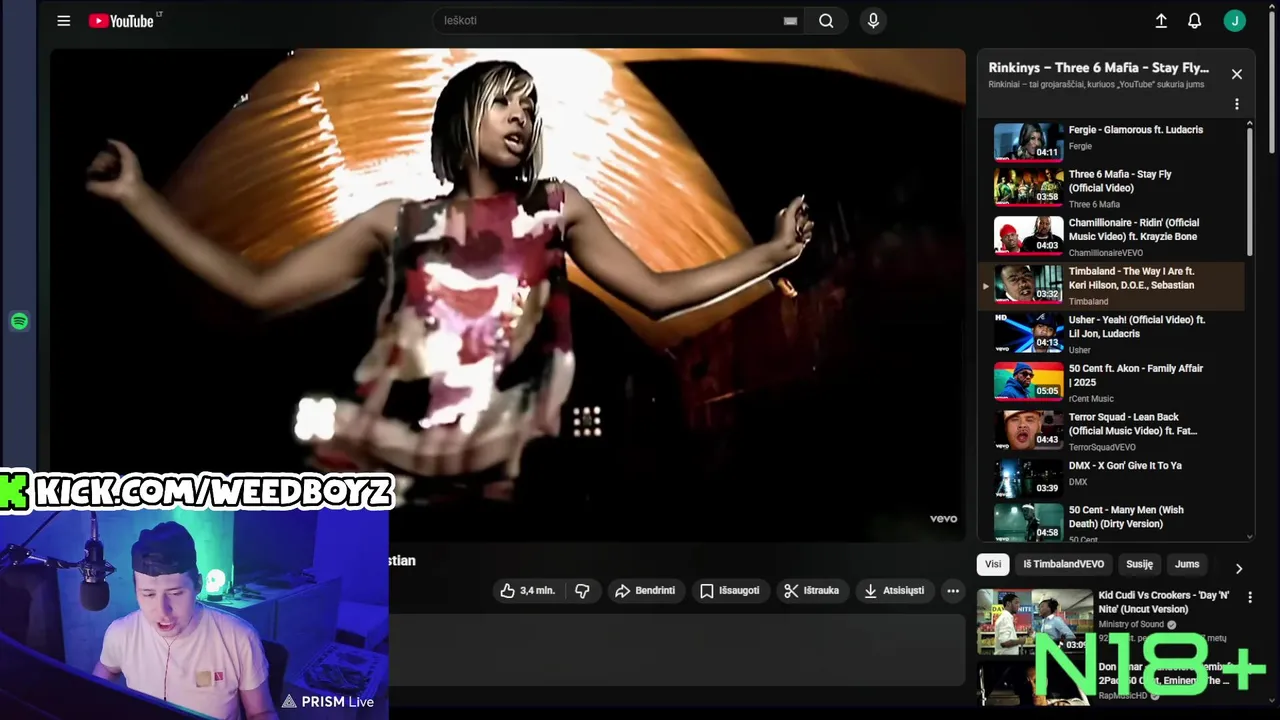Image resolution: width=1280 pixels, height=720 pixels.
Task: Click the Fergie channel name in playlist
Action: click(1080, 146)
